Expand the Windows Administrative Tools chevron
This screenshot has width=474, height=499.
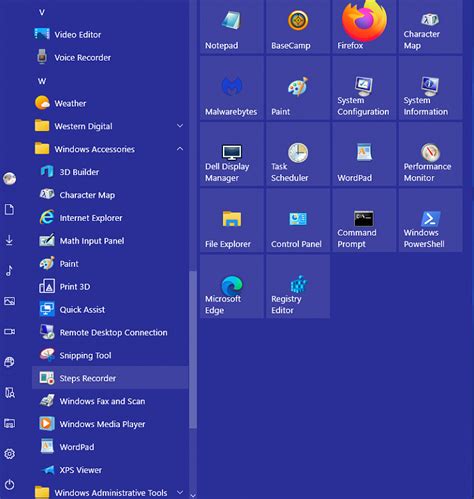coord(180,492)
